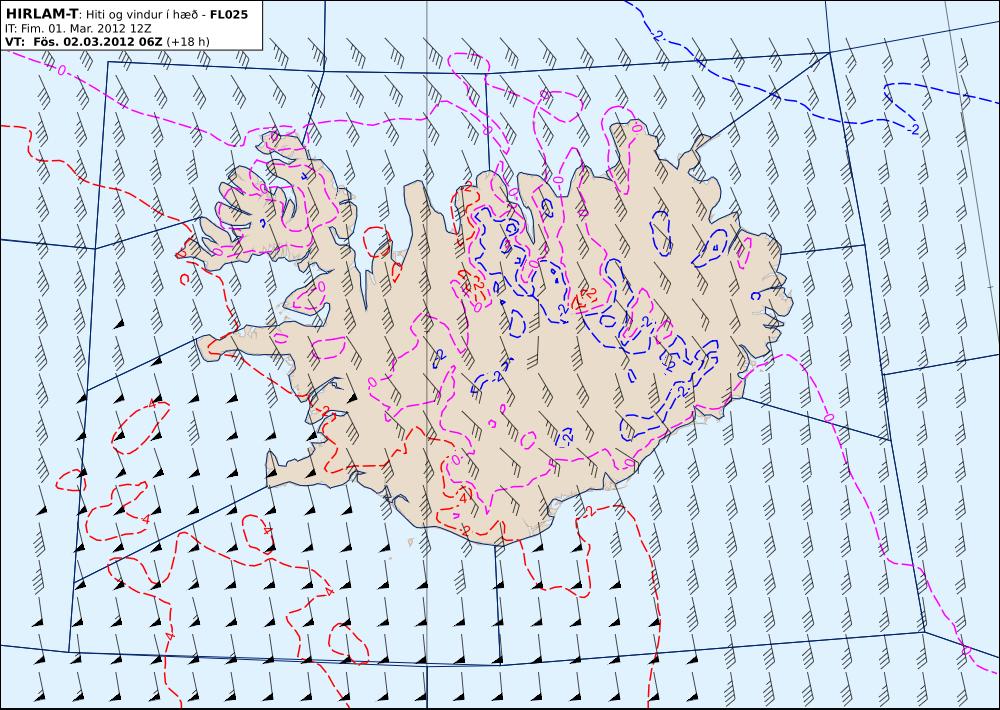The image size is (1000, 710).
Task: Click the HIRLAM-T title in the legend
Action: coord(41,13)
